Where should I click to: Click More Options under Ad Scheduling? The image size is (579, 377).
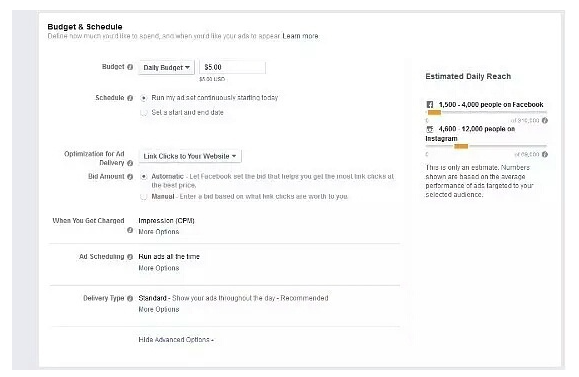click(159, 268)
